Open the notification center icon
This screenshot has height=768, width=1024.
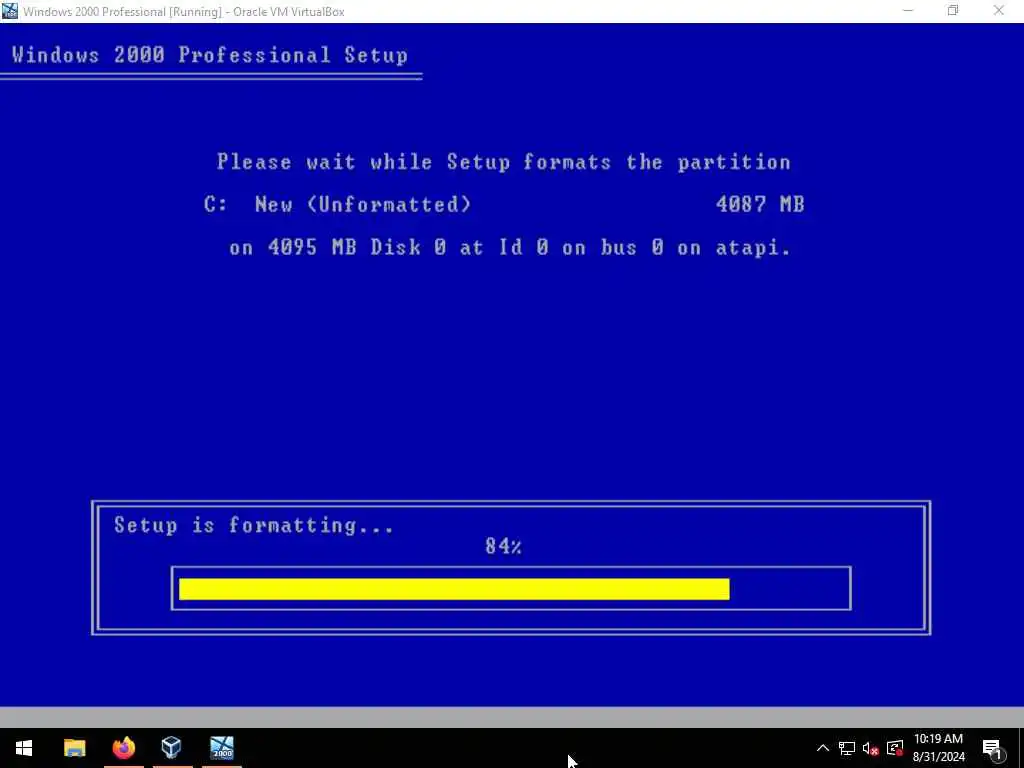(x=992, y=748)
